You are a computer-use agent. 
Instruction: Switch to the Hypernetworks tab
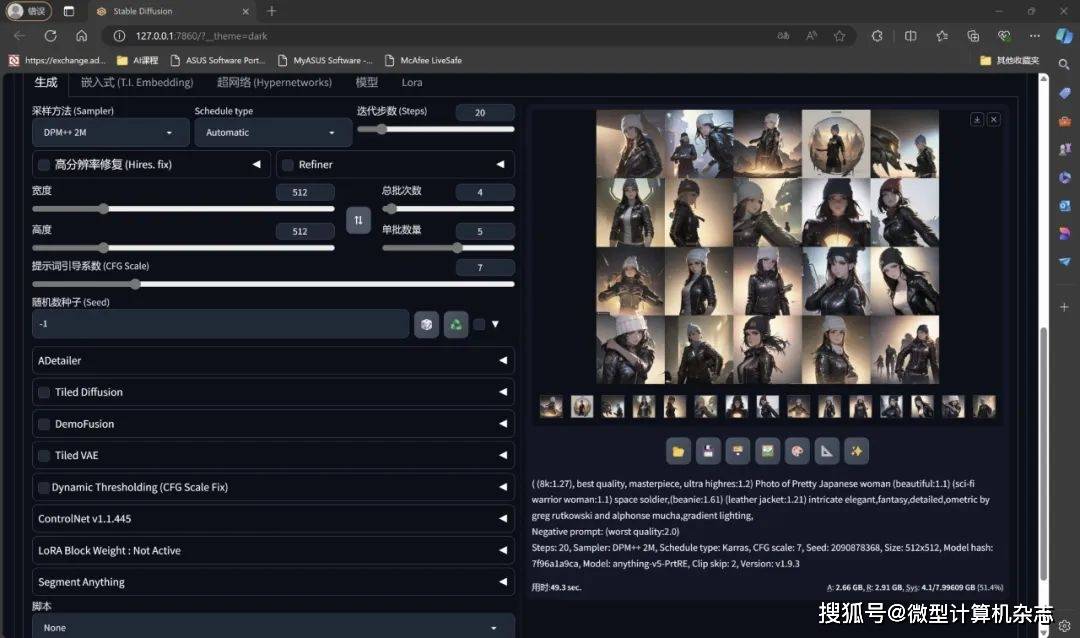tap(273, 82)
